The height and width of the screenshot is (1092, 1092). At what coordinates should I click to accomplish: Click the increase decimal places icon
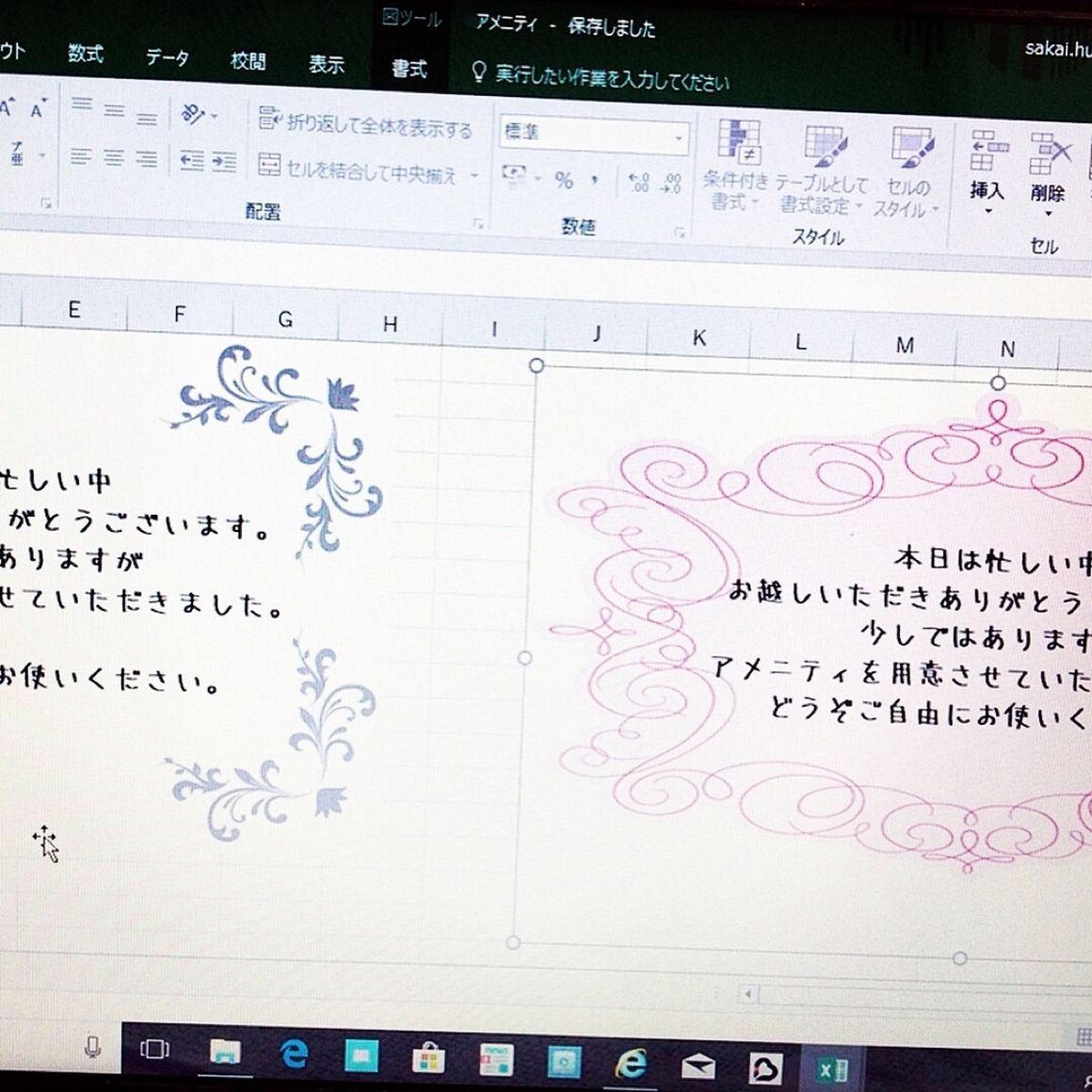[x=637, y=183]
